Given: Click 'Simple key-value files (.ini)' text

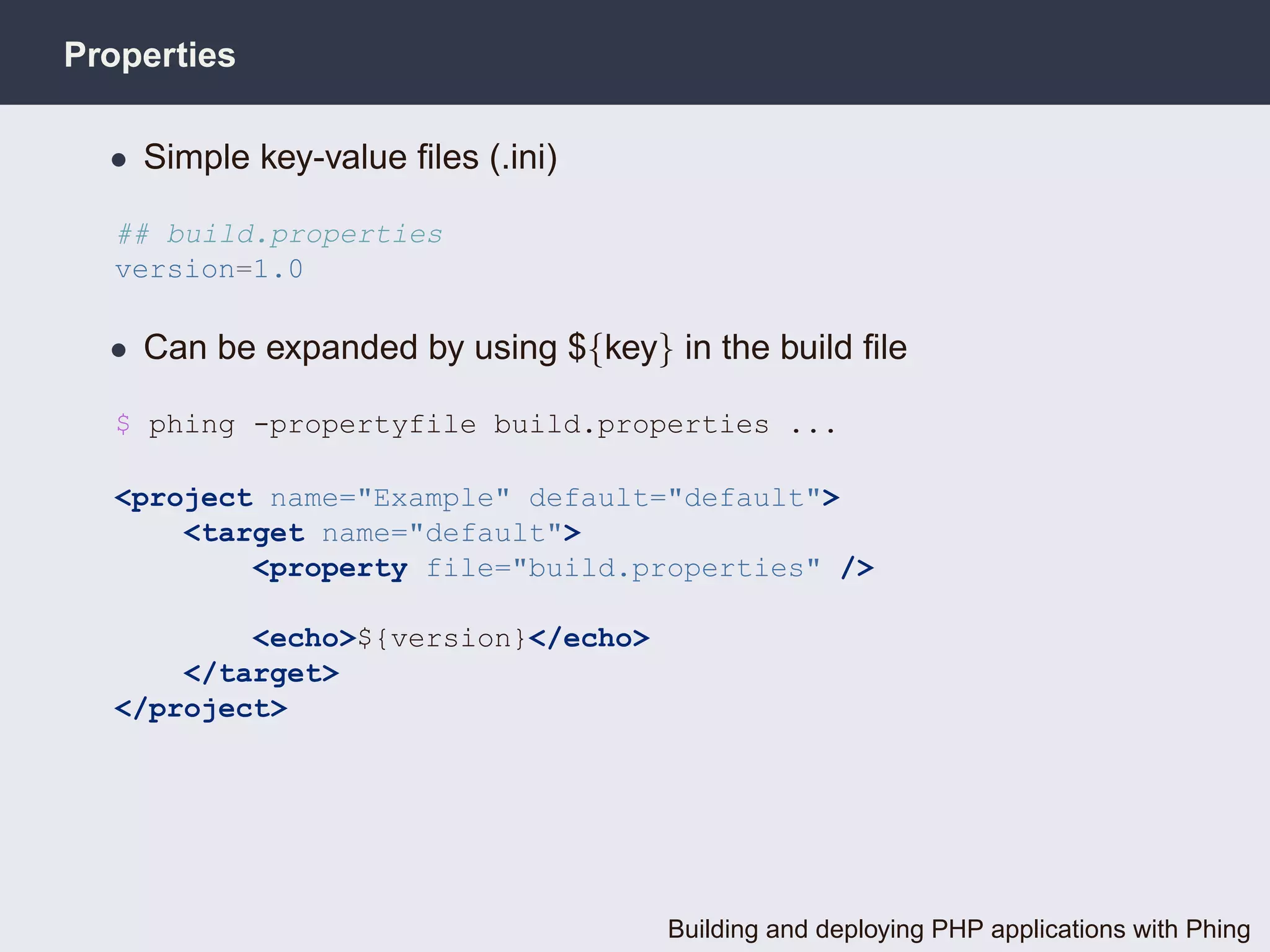Looking at the screenshot, I should 350,157.
